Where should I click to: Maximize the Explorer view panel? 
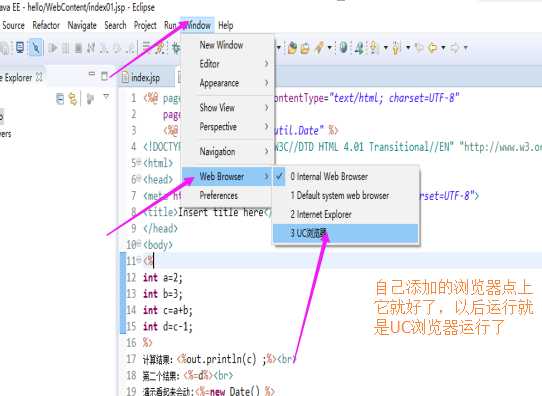[x=104, y=76]
